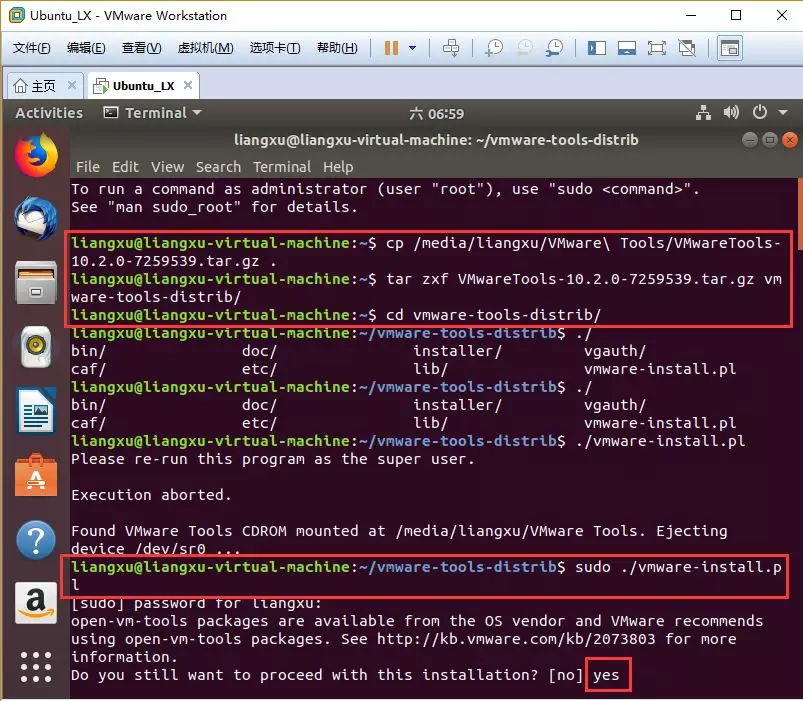Open the Activities overview
Screen dimensions: 803x701
coord(49,113)
